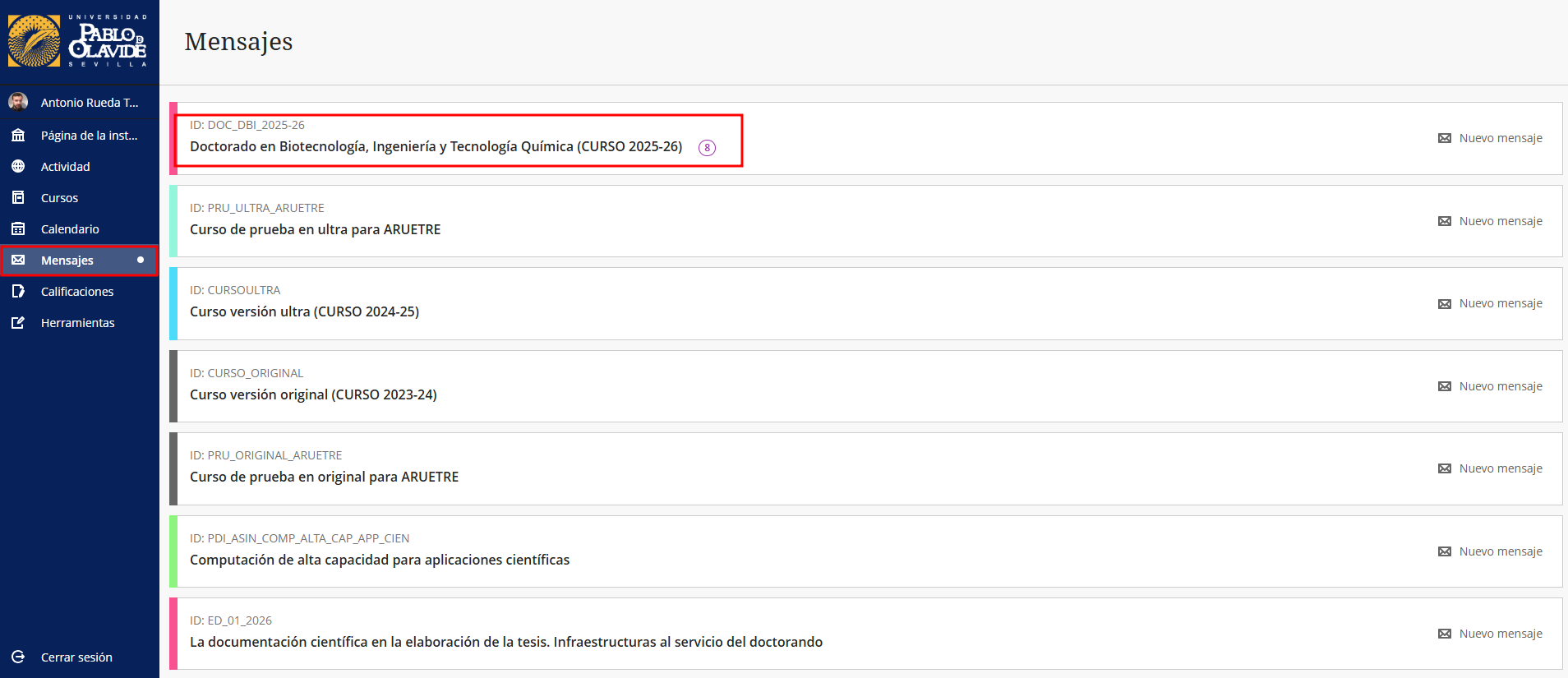
Task: Click the Universidad Pablo de Olavide logo
Action: (78, 41)
